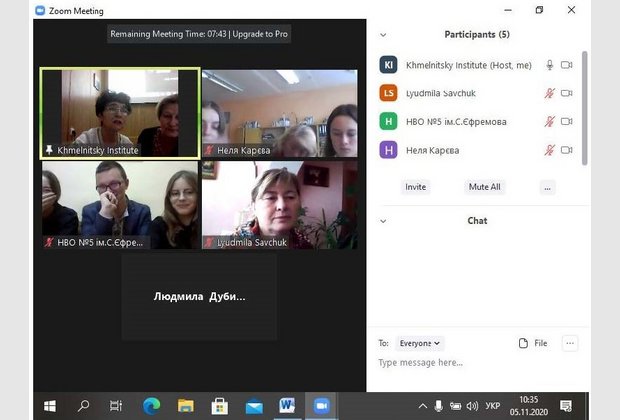
Task: Click the camera icon beside Неля Карєва
Action: (567, 150)
